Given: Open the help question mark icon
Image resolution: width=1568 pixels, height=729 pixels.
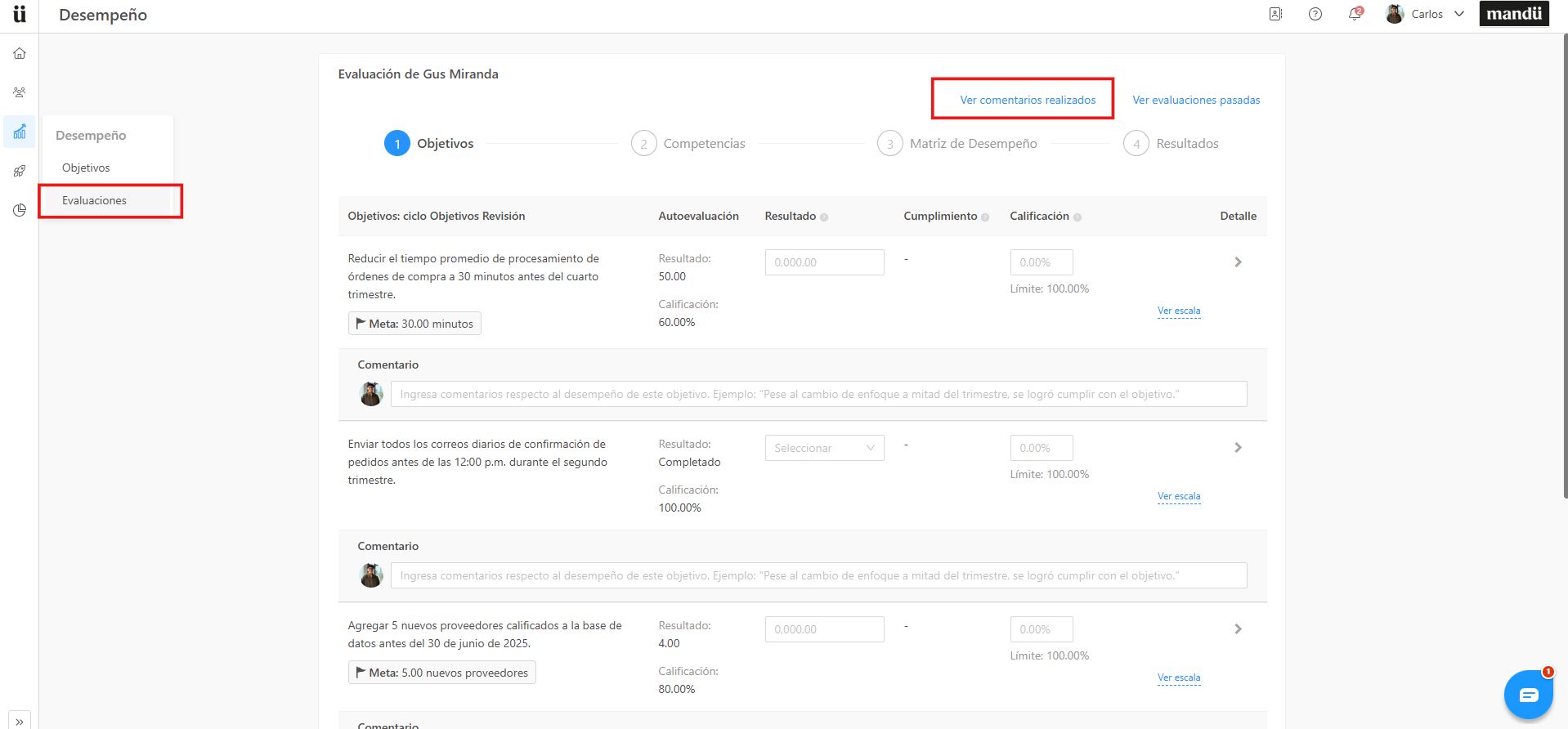Looking at the screenshot, I should click(1315, 14).
